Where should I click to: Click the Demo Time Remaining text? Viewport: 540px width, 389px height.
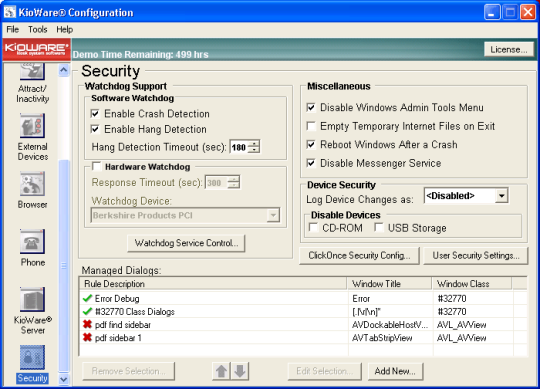point(141,54)
